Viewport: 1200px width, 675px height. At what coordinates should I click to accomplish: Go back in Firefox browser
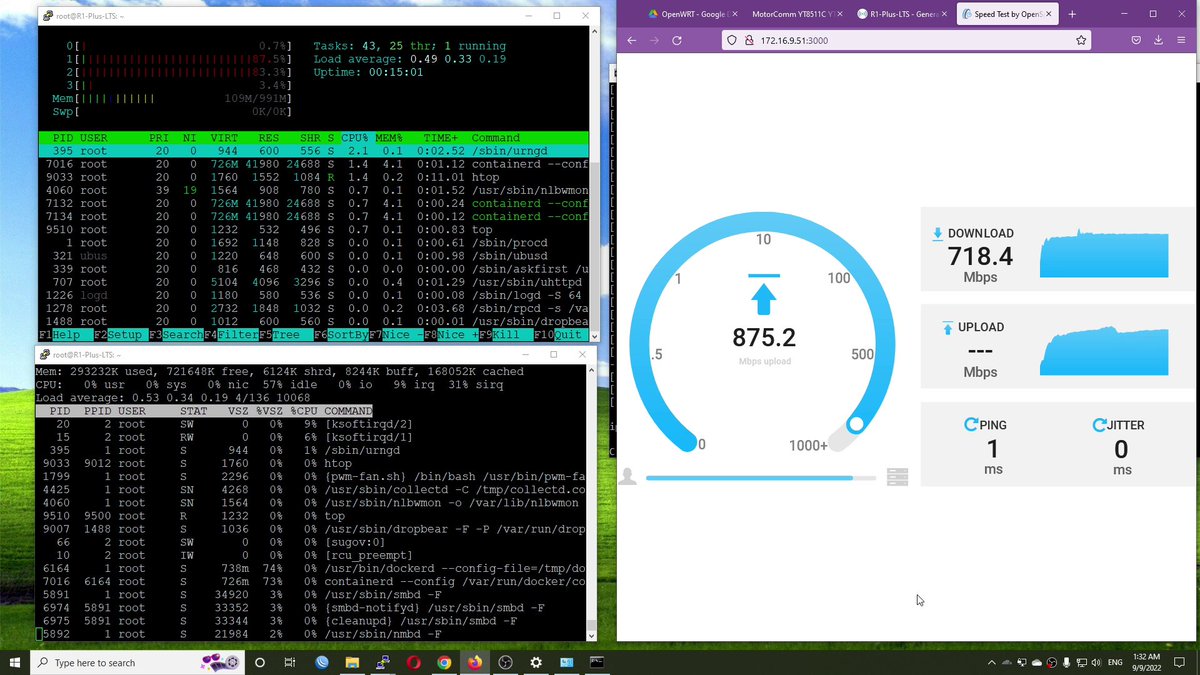click(631, 40)
